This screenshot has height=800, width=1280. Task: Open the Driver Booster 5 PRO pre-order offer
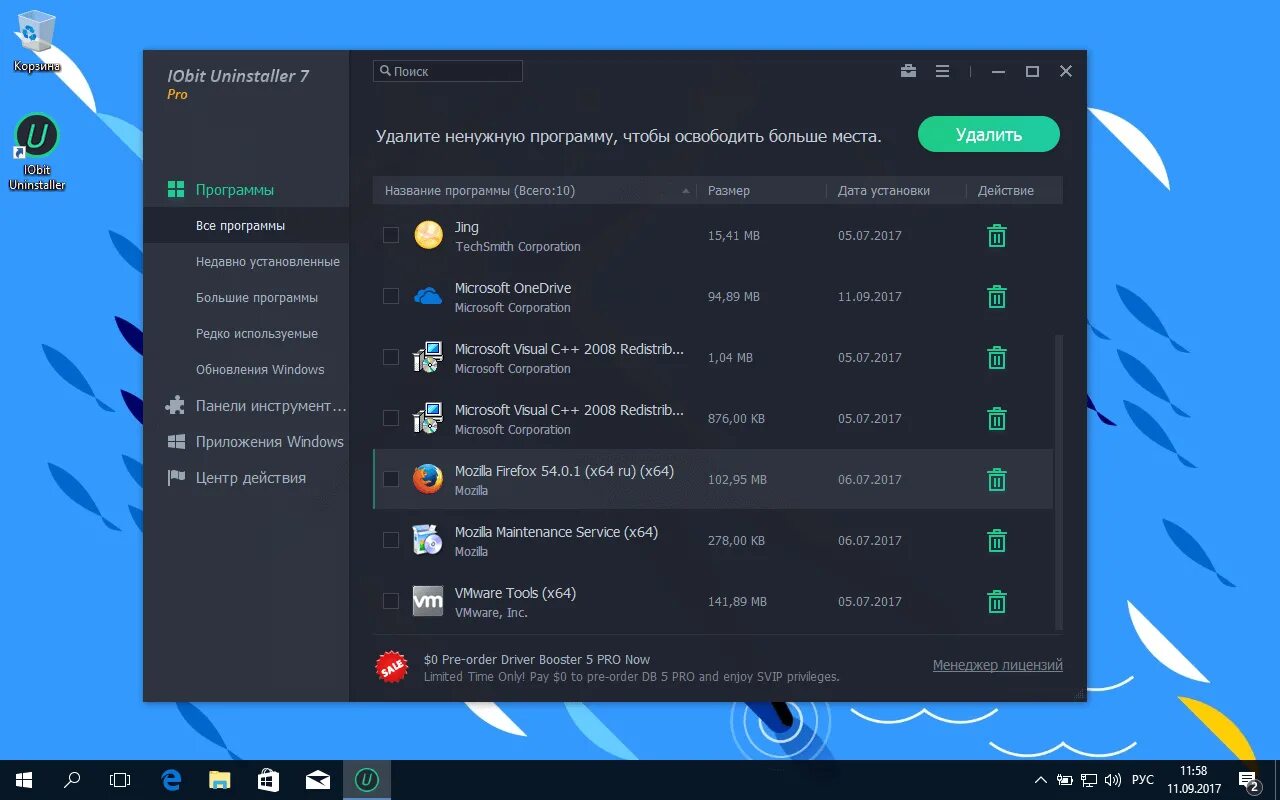[630, 668]
